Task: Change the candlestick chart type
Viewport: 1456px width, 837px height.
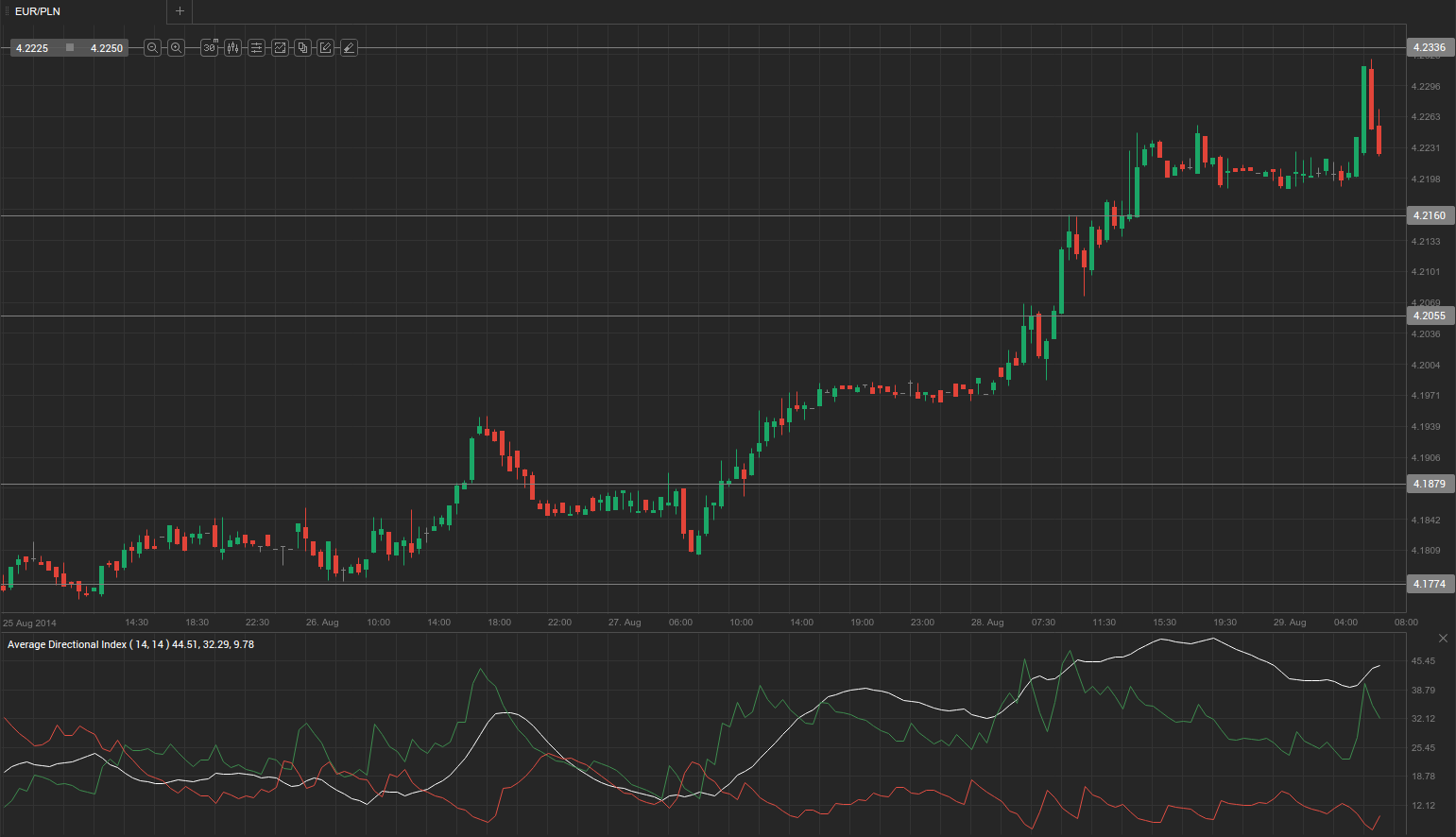Action: (x=232, y=47)
